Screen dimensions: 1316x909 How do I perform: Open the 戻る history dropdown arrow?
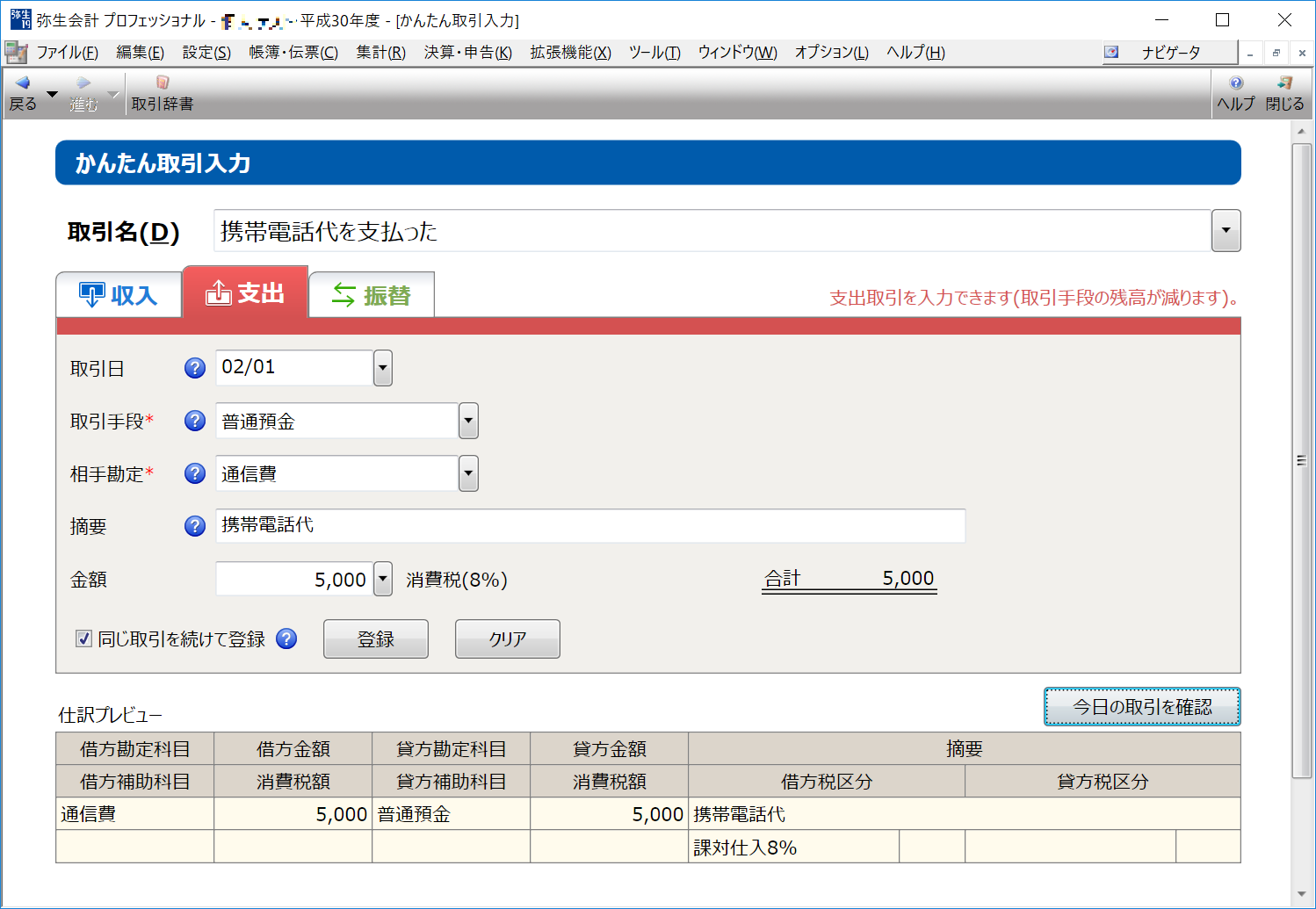[x=52, y=94]
